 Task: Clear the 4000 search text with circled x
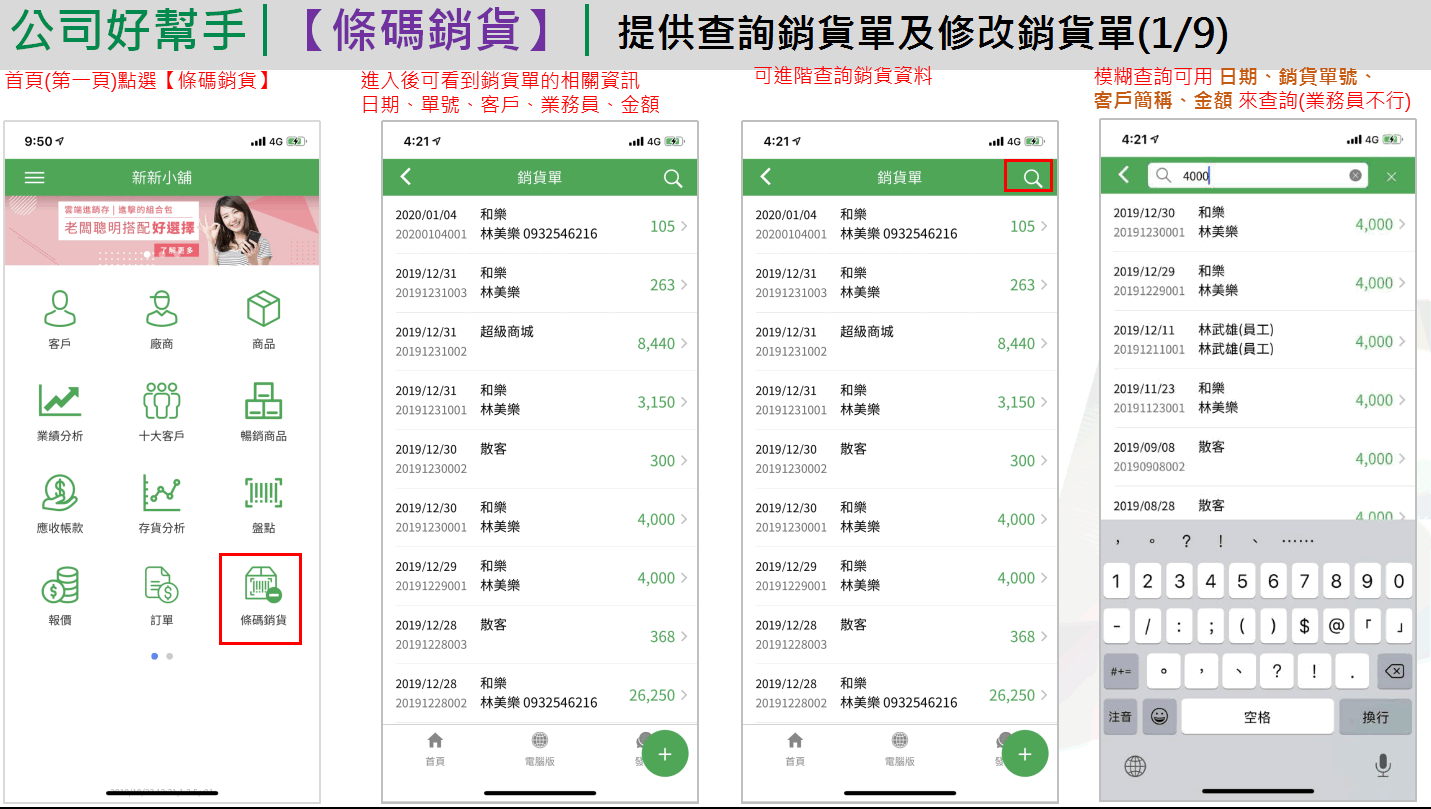coord(1355,176)
